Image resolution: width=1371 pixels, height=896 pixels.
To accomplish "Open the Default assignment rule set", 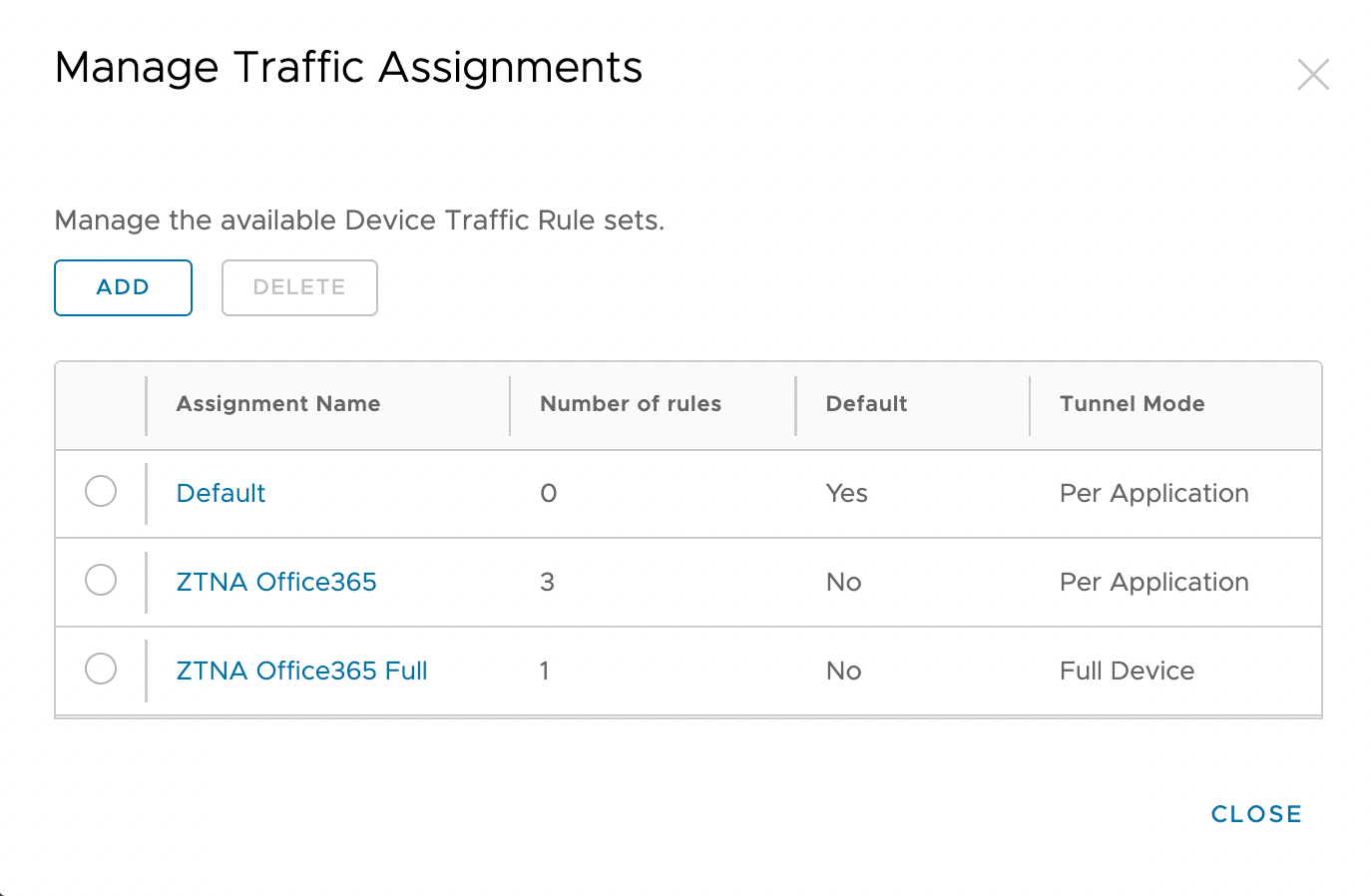I will pos(221,493).
